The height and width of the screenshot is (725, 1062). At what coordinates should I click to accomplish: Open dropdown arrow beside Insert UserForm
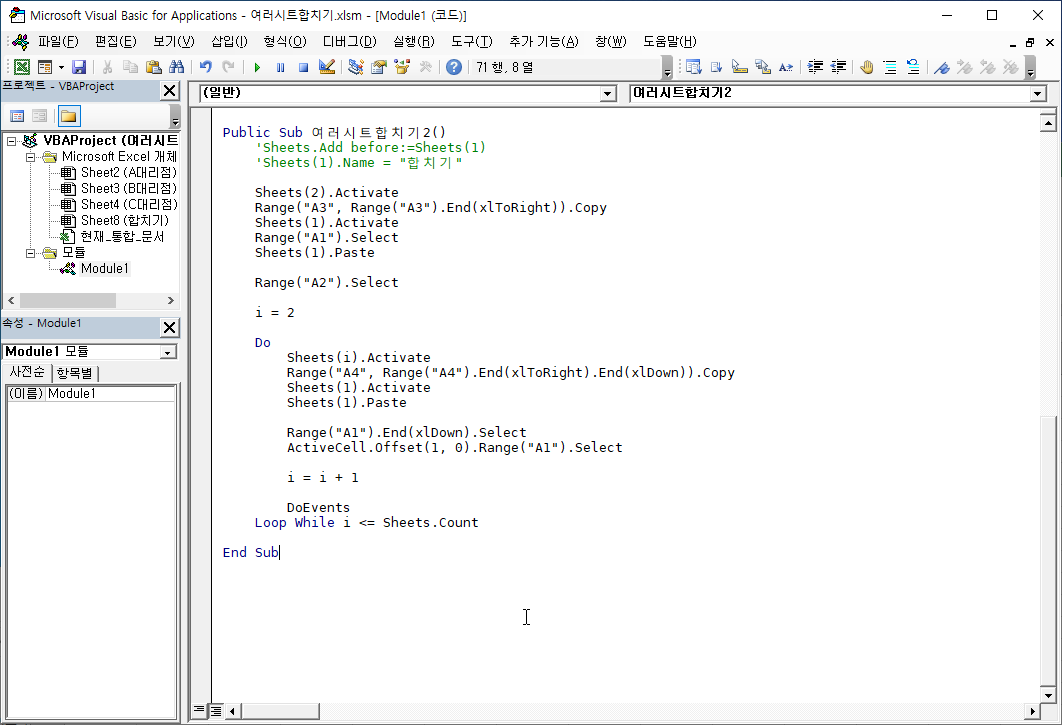pos(61,67)
